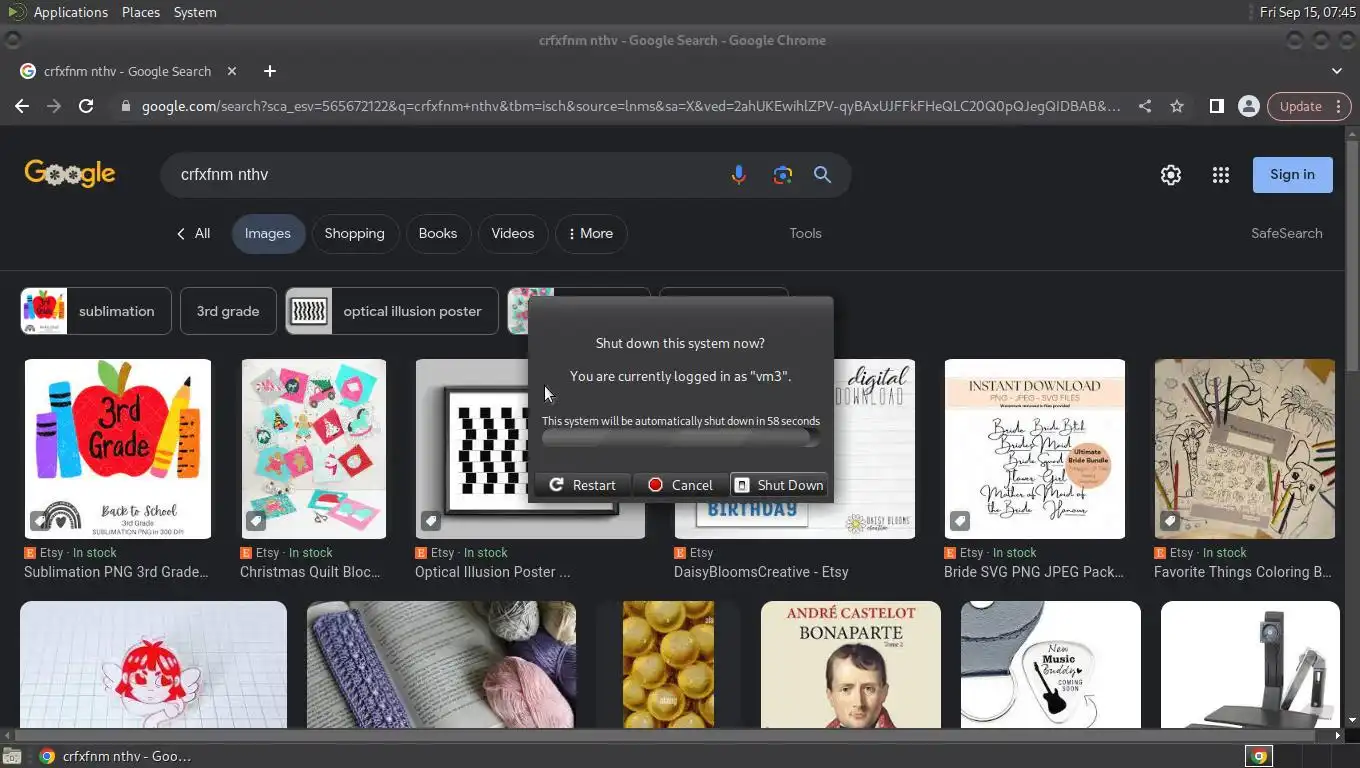Click the tag icon on Christmas Quilt image

pos(256,521)
